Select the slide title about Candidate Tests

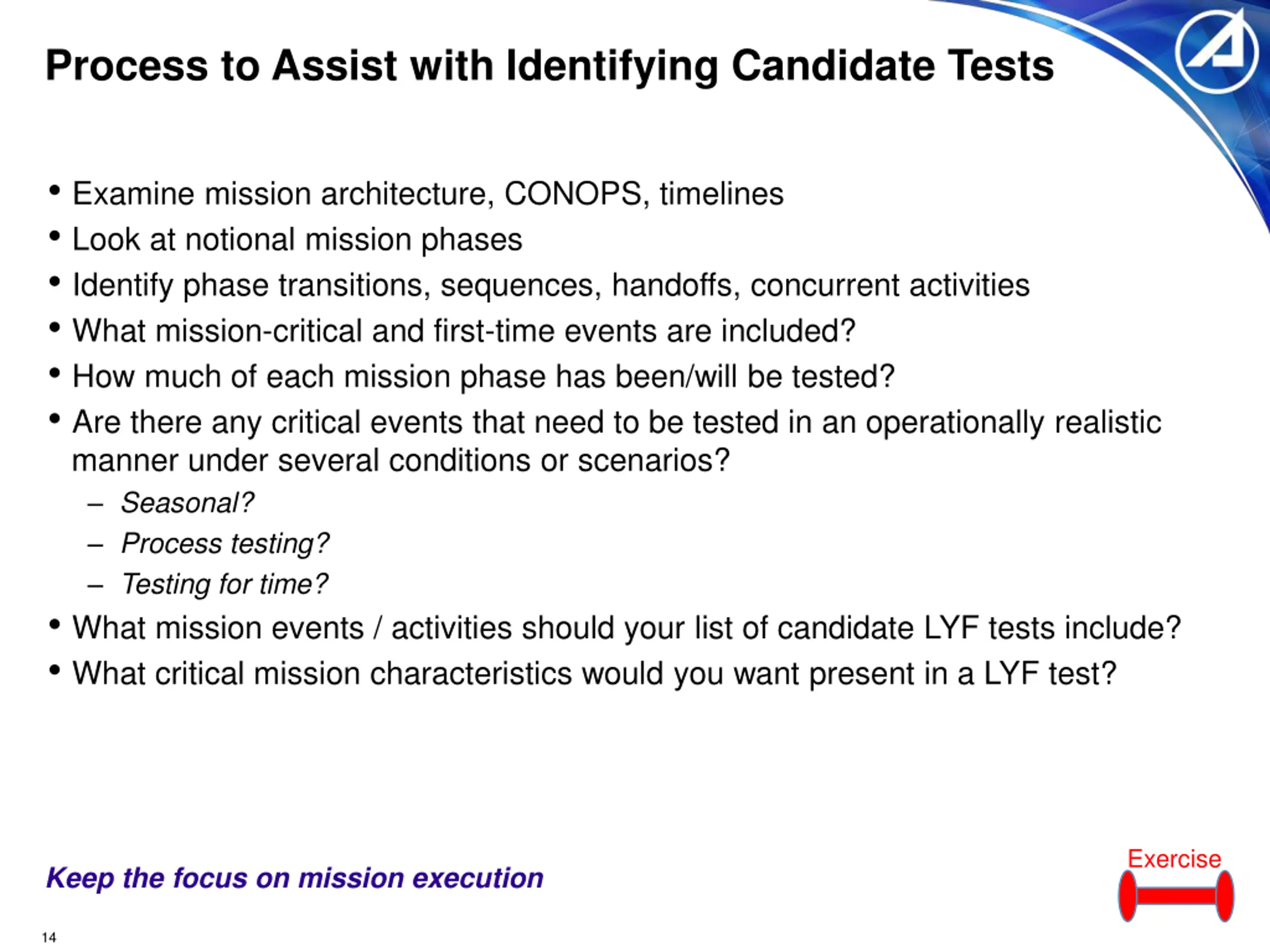tap(550, 65)
